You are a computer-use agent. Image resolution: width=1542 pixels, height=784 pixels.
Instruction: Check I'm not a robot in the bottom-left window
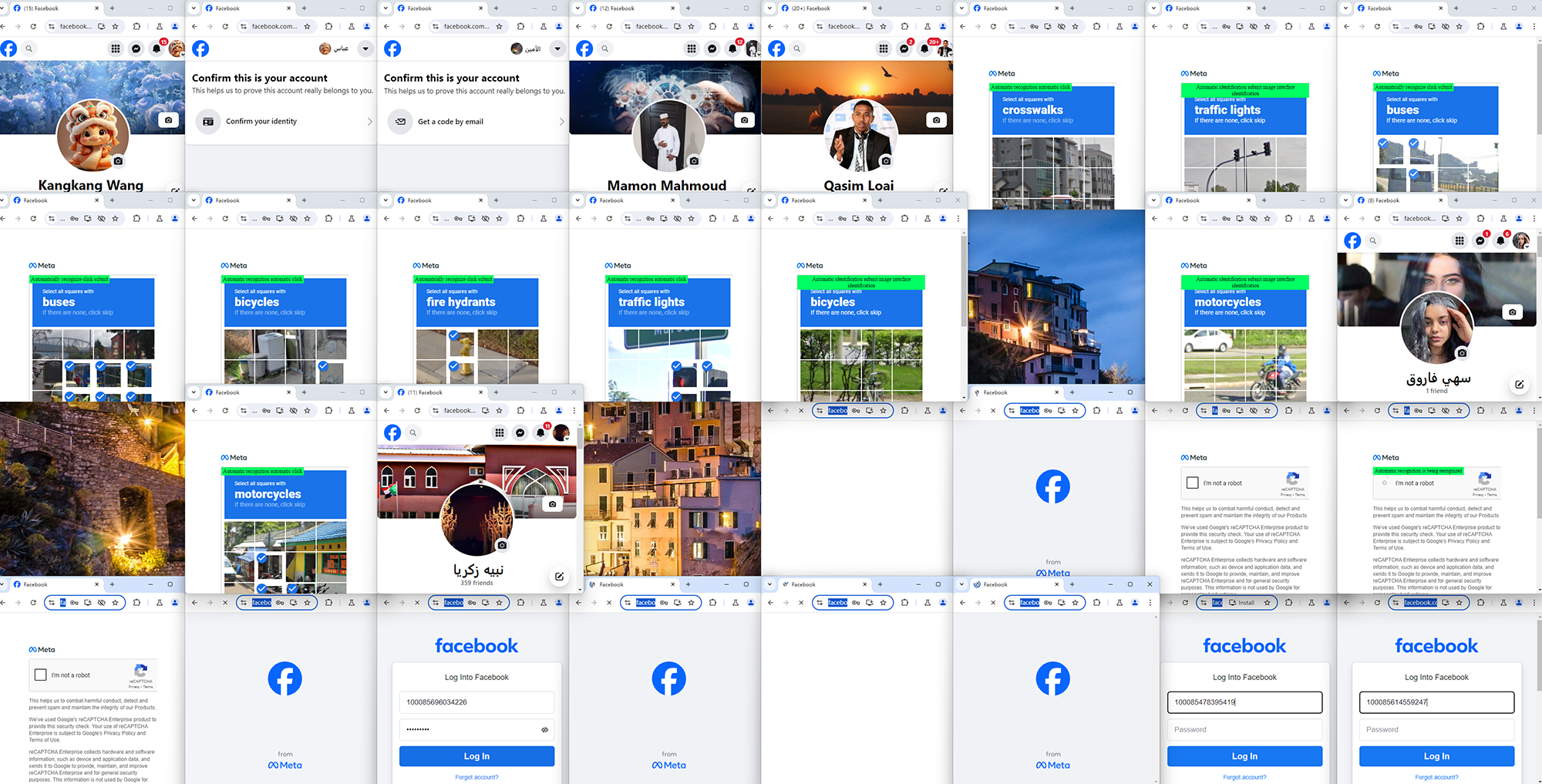pyautogui.click(x=41, y=675)
